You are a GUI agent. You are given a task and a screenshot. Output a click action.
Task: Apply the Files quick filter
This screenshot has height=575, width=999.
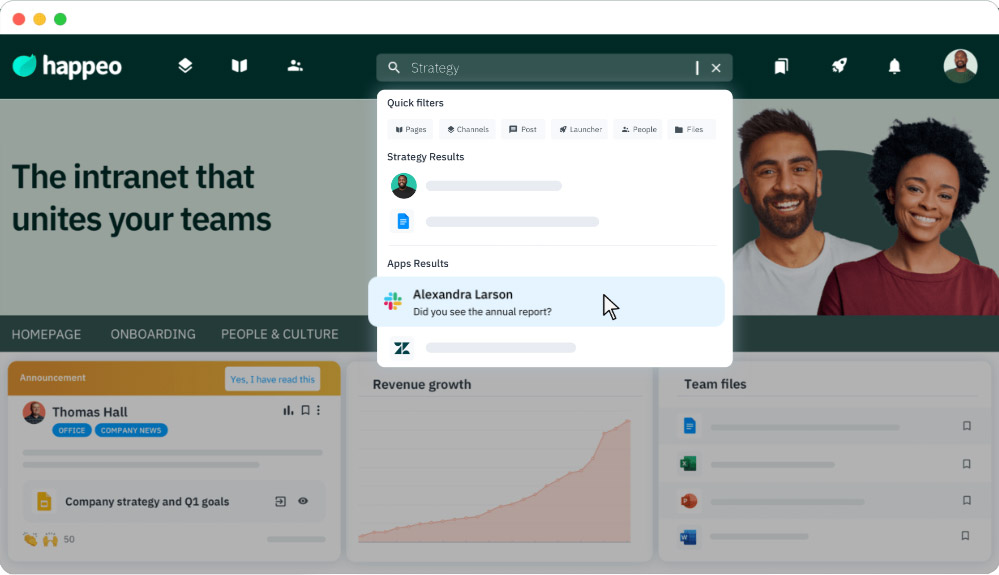(x=691, y=129)
